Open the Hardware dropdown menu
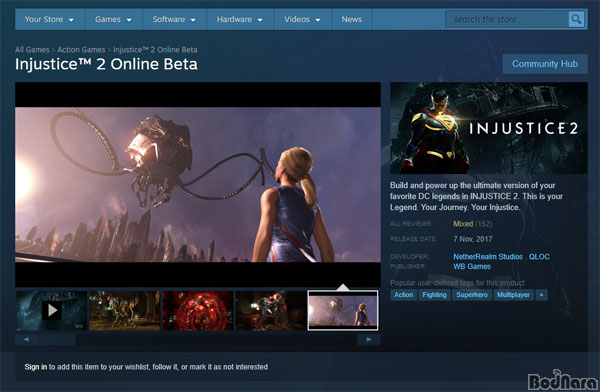600x392 pixels. [x=240, y=19]
